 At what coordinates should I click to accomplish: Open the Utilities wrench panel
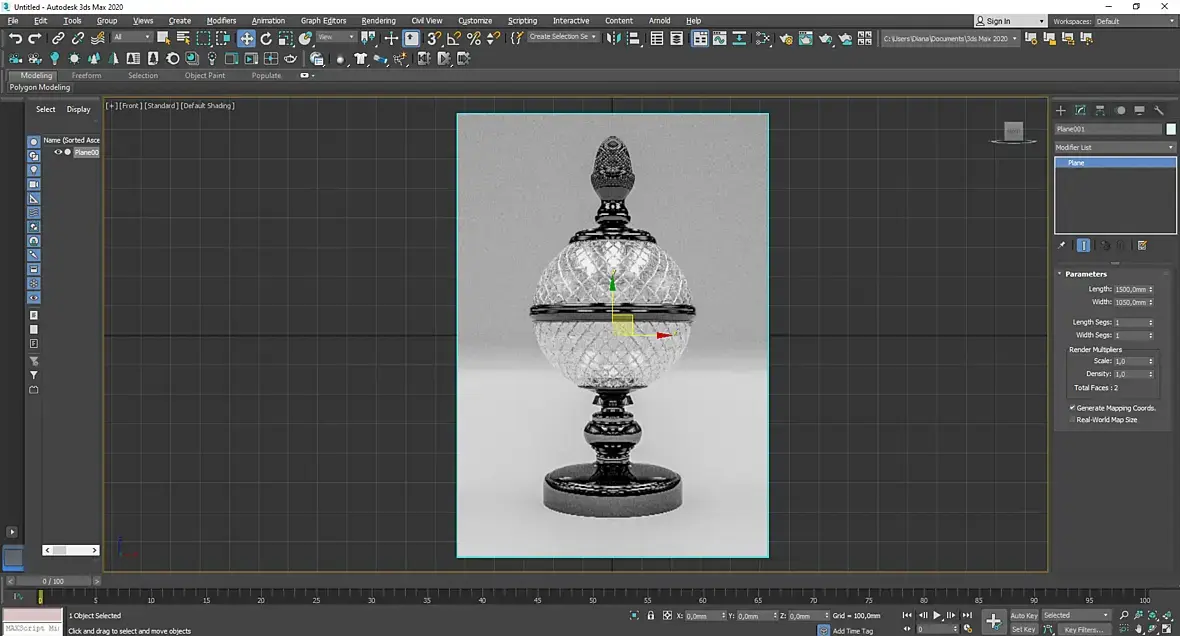pos(1159,110)
